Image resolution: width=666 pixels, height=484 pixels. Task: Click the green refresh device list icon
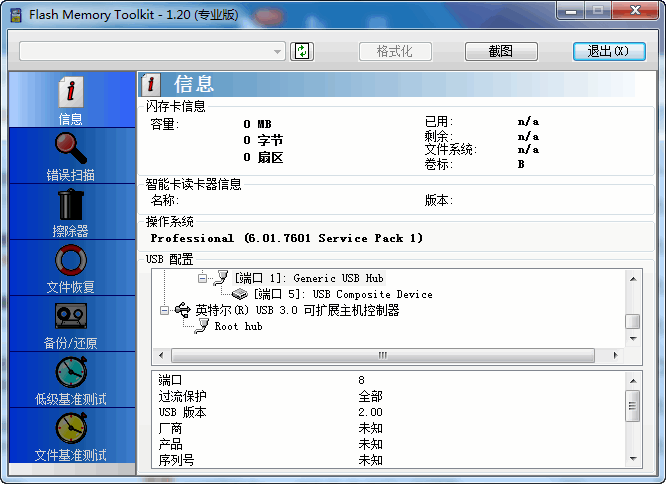302,51
